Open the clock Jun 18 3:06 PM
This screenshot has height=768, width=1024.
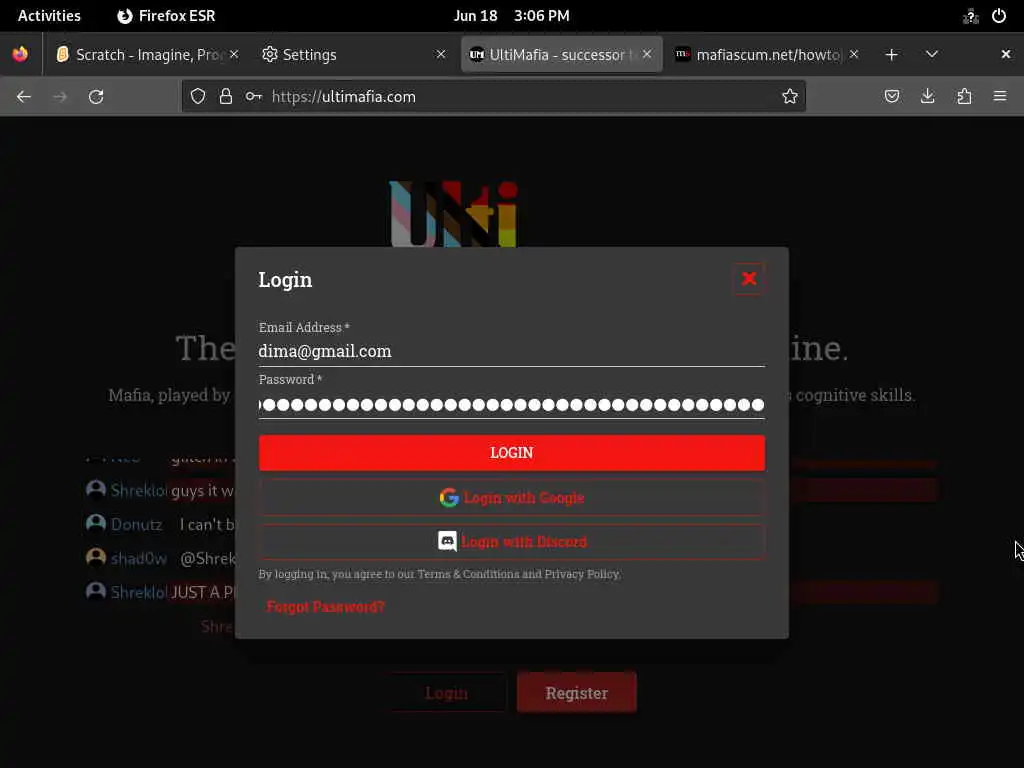511,16
